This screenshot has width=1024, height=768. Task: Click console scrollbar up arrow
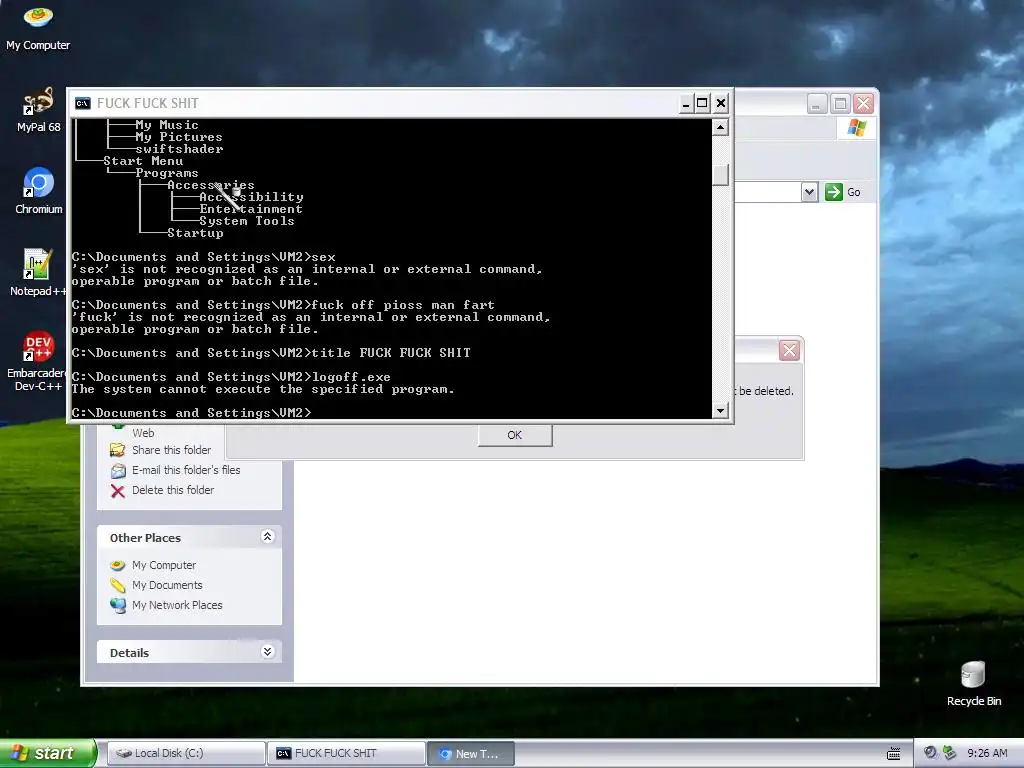720,127
